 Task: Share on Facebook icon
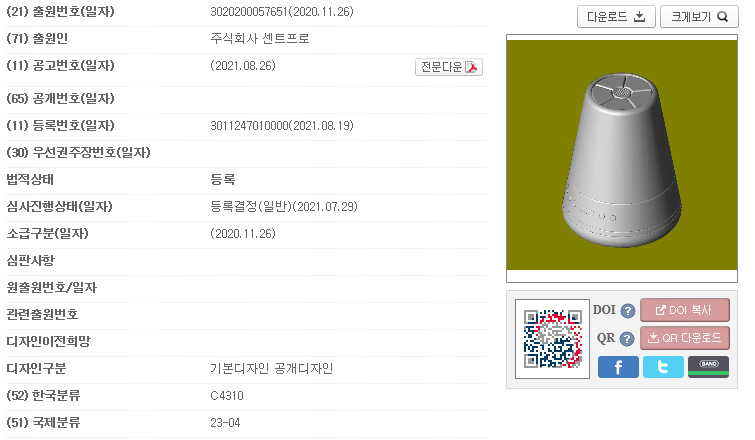click(618, 367)
